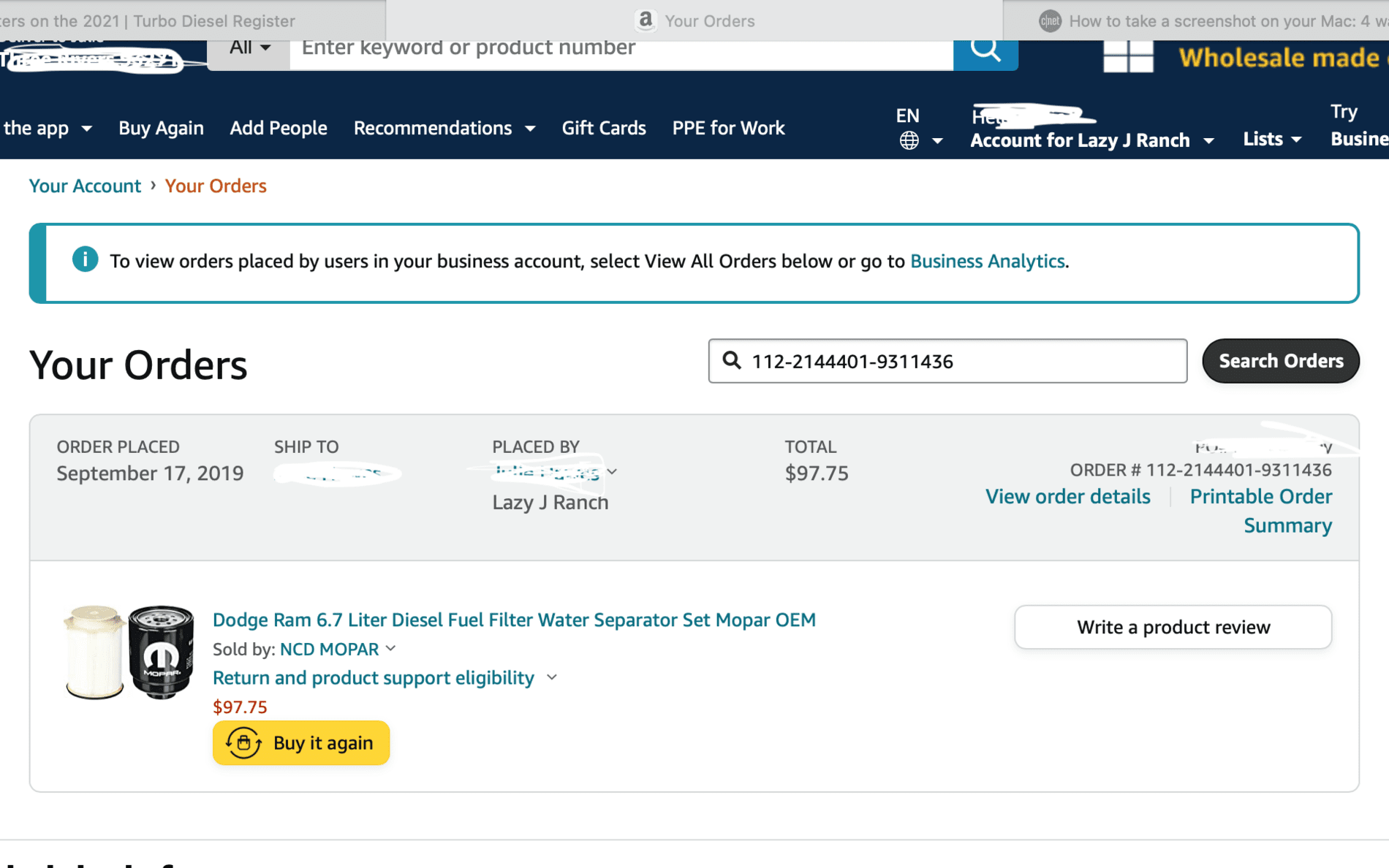Click the Amazon icon on Your Orders tab
1389x868 pixels.
(x=645, y=20)
